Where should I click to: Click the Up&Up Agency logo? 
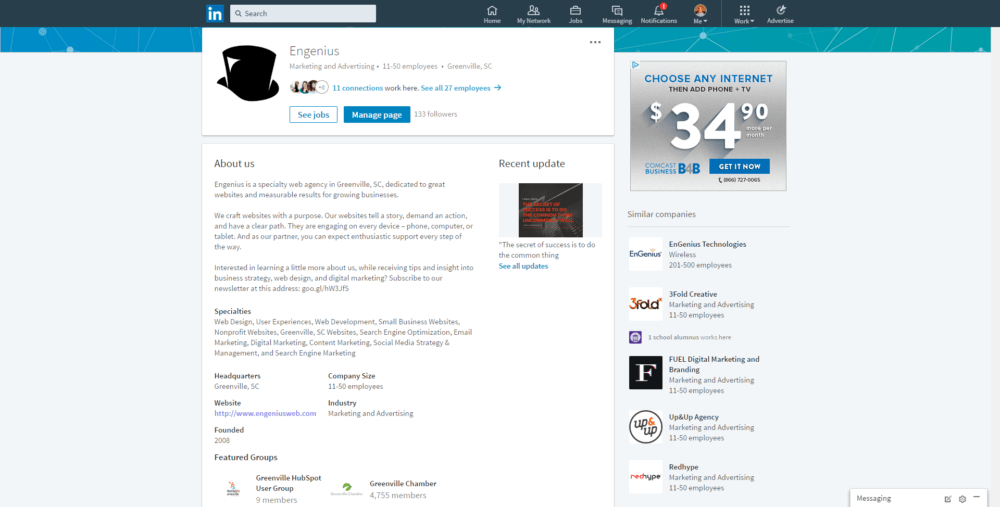[x=645, y=427]
